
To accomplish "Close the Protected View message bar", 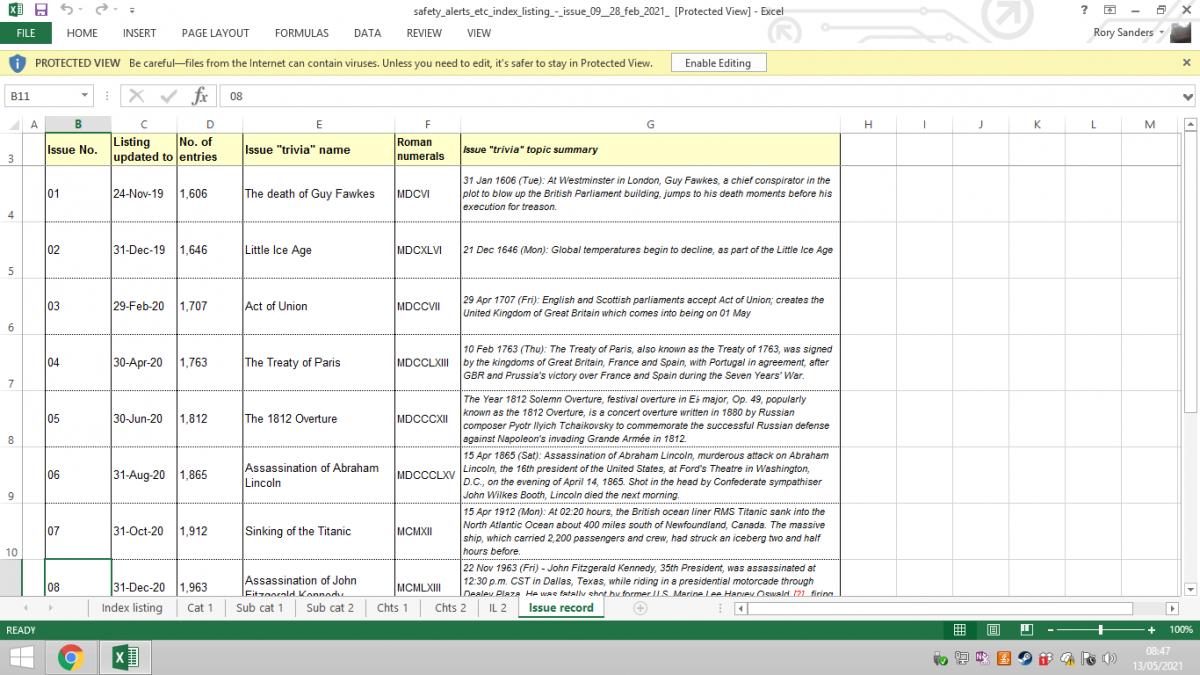I will click(1186, 62).
